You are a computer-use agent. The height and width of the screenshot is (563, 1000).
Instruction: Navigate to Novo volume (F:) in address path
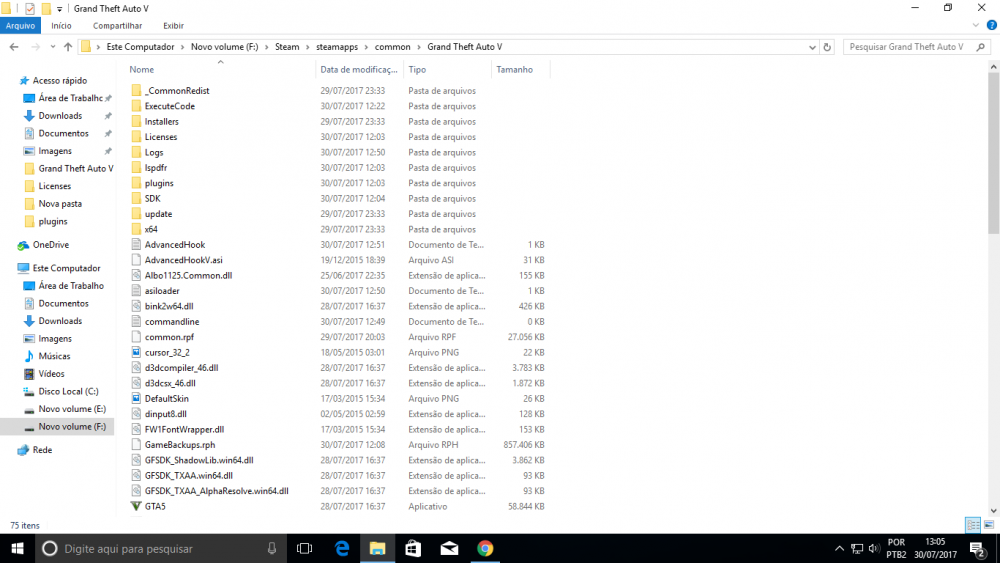[224, 47]
